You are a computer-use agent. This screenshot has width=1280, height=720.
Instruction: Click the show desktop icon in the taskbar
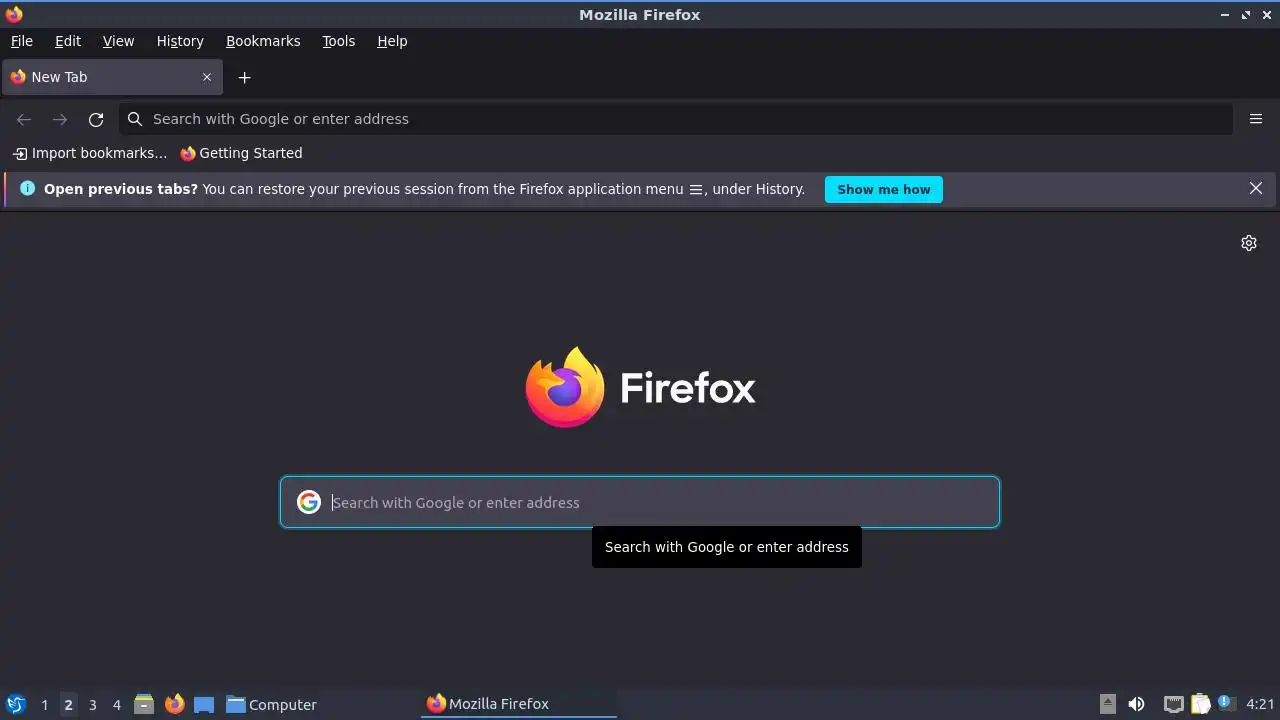tap(204, 704)
